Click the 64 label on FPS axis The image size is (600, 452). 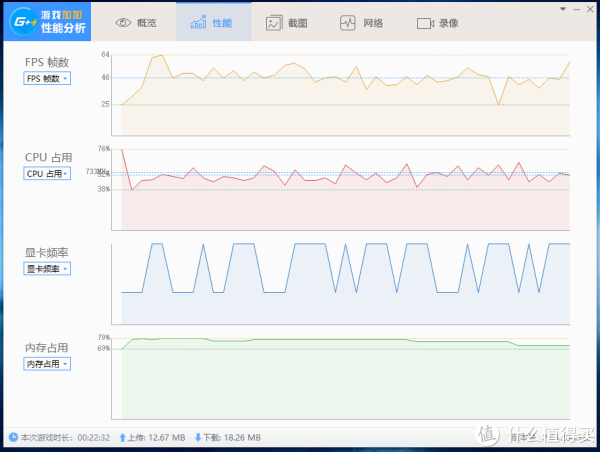[105, 54]
